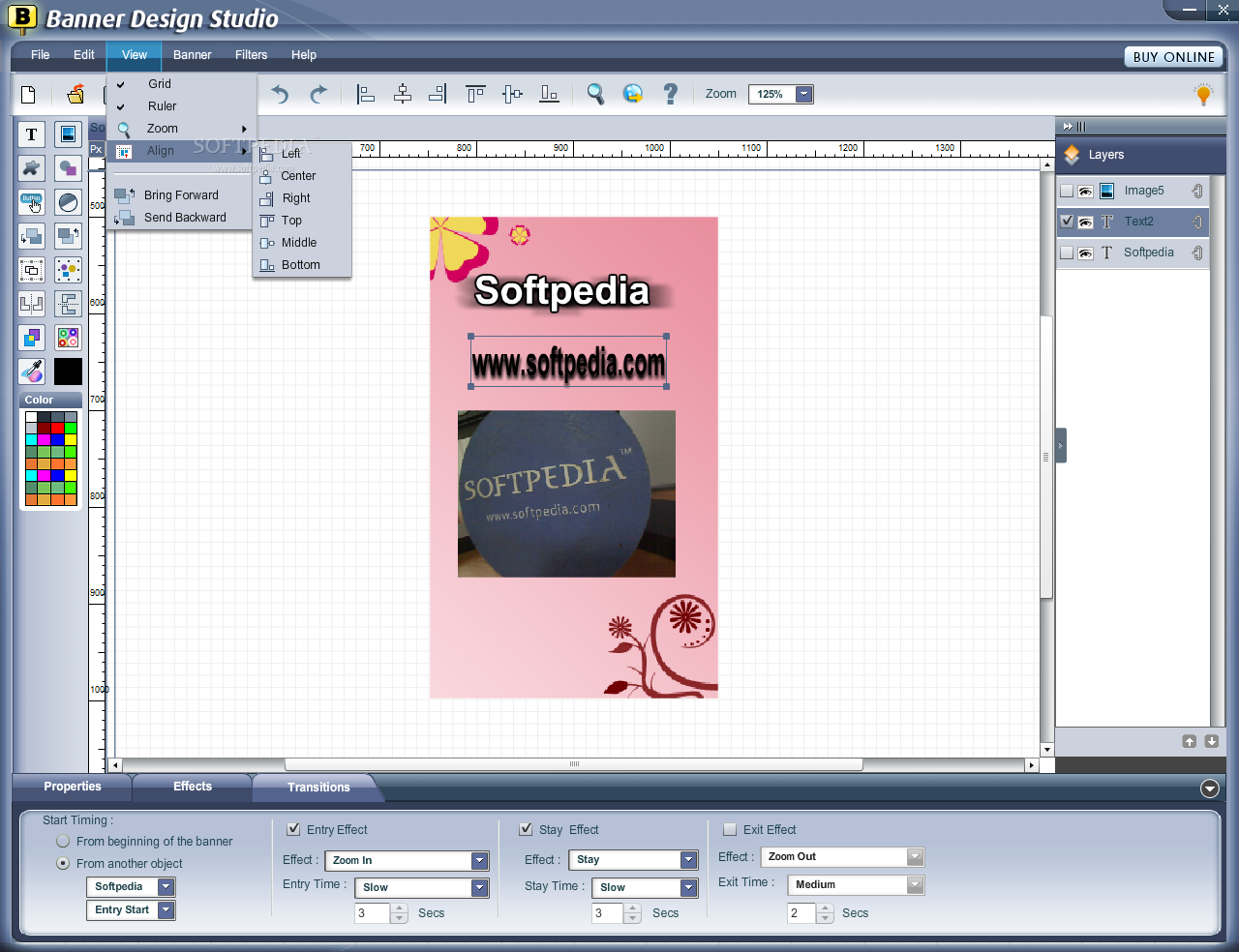Select the Button tool

(32, 202)
